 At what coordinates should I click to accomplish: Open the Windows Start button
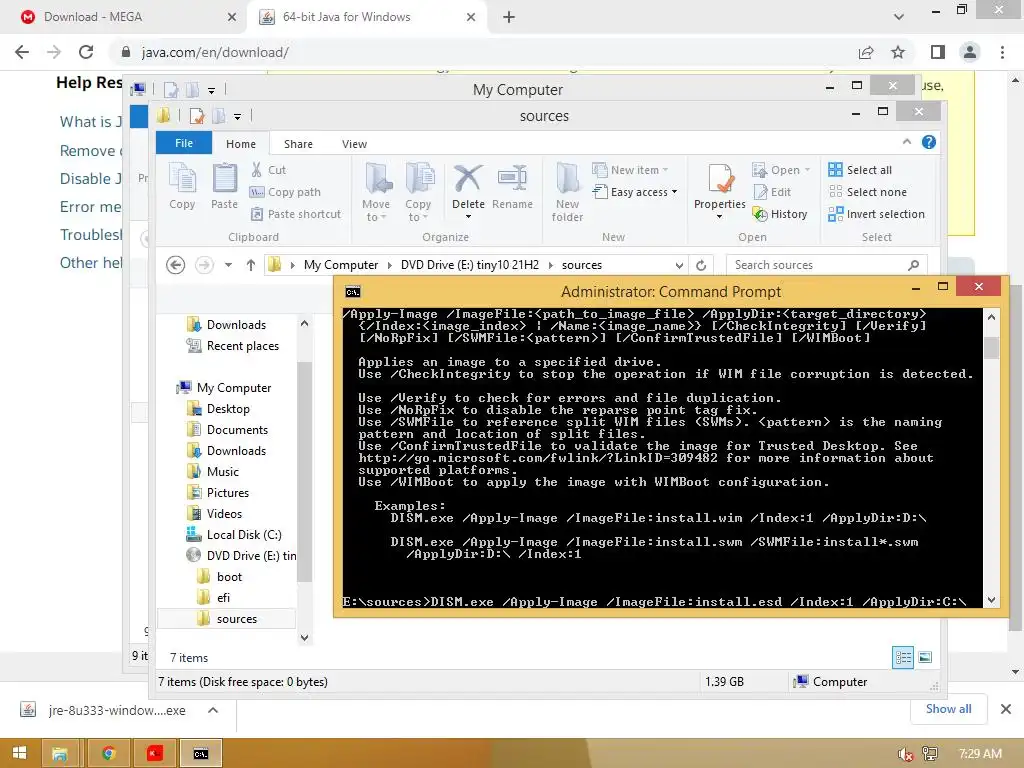click(19, 753)
